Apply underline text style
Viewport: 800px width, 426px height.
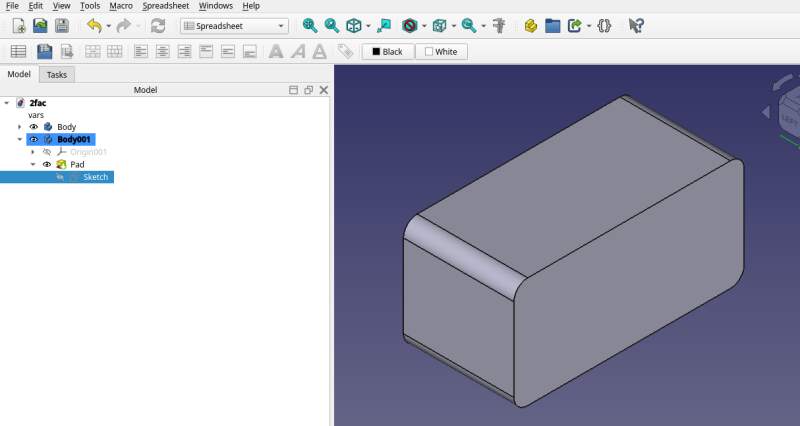click(x=319, y=52)
